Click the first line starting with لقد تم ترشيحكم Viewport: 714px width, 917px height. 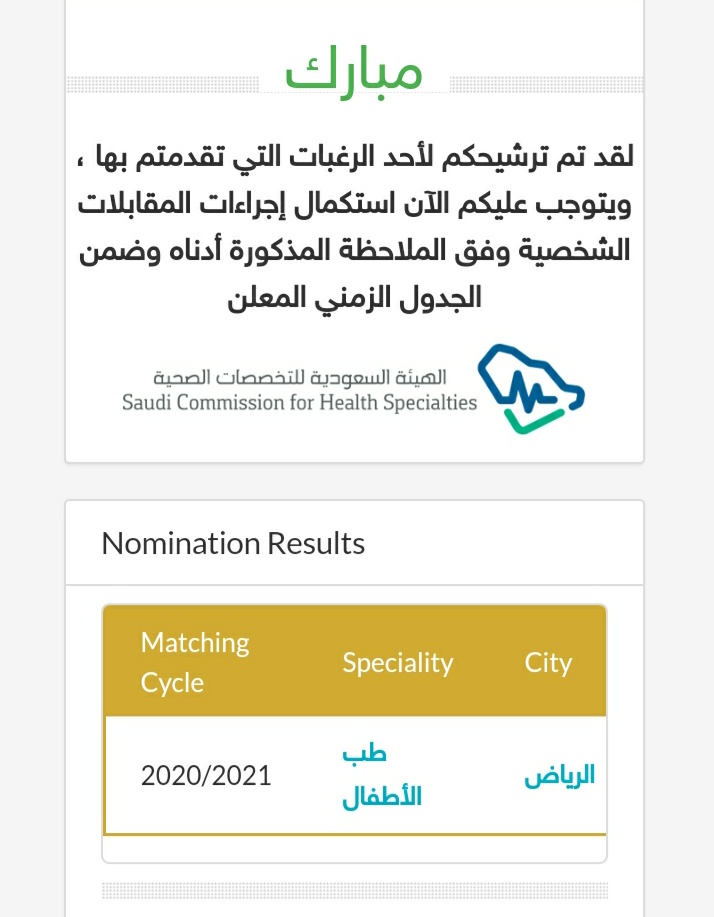tap(355, 157)
